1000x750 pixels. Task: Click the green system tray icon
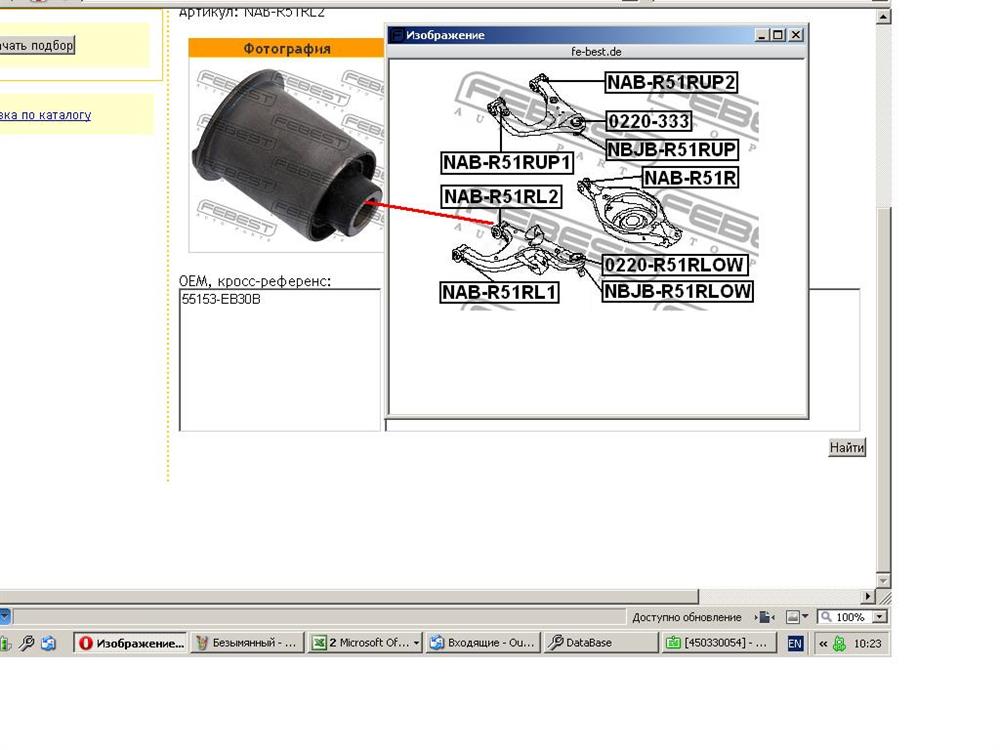click(839, 643)
